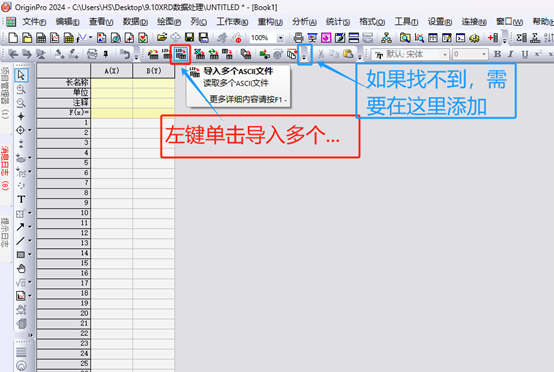This screenshot has width=554, height=372.
Task: Select column header B(Y)
Action: coord(154,71)
